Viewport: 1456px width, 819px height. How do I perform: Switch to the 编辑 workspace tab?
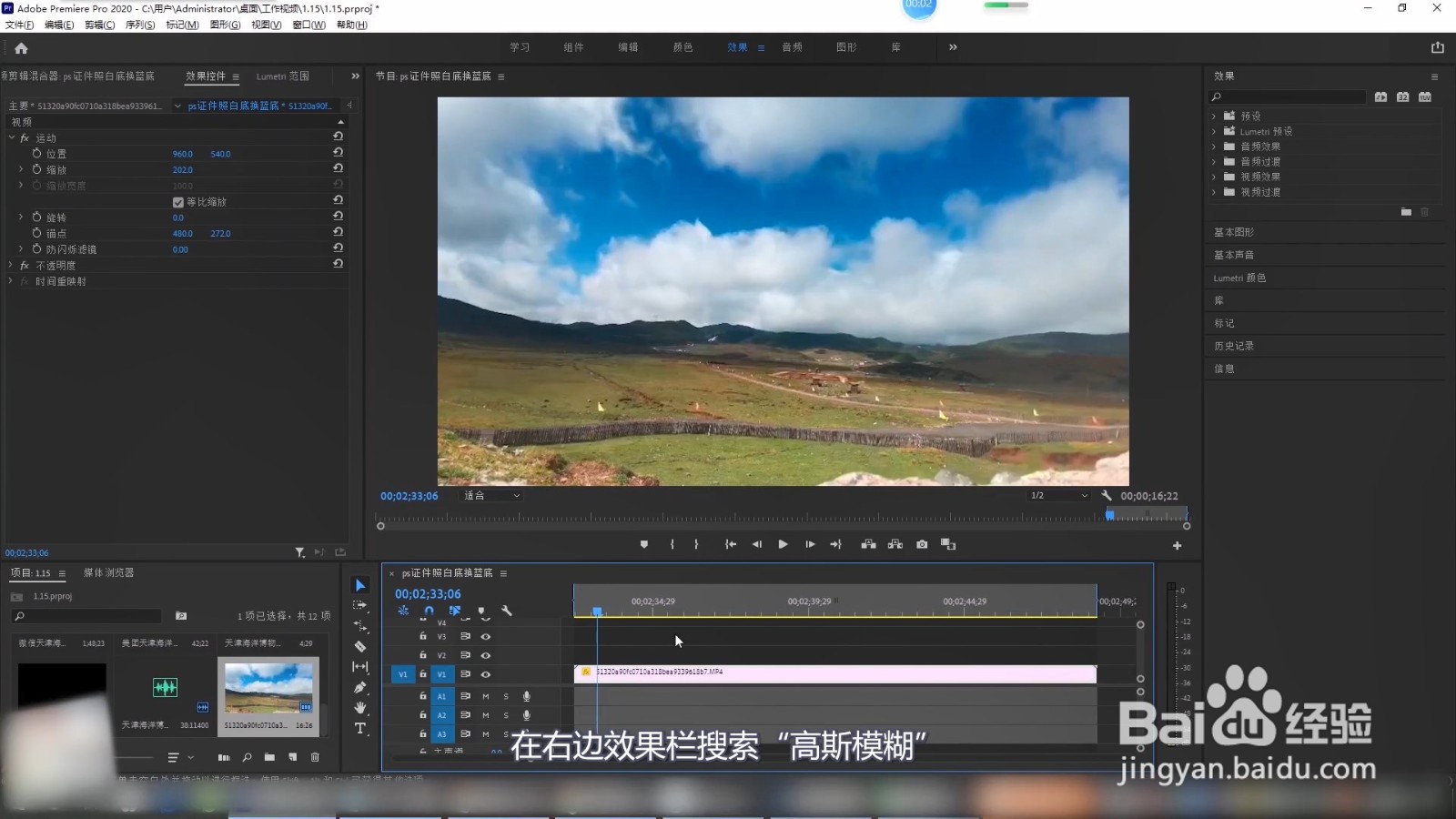[x=628, y=47]
